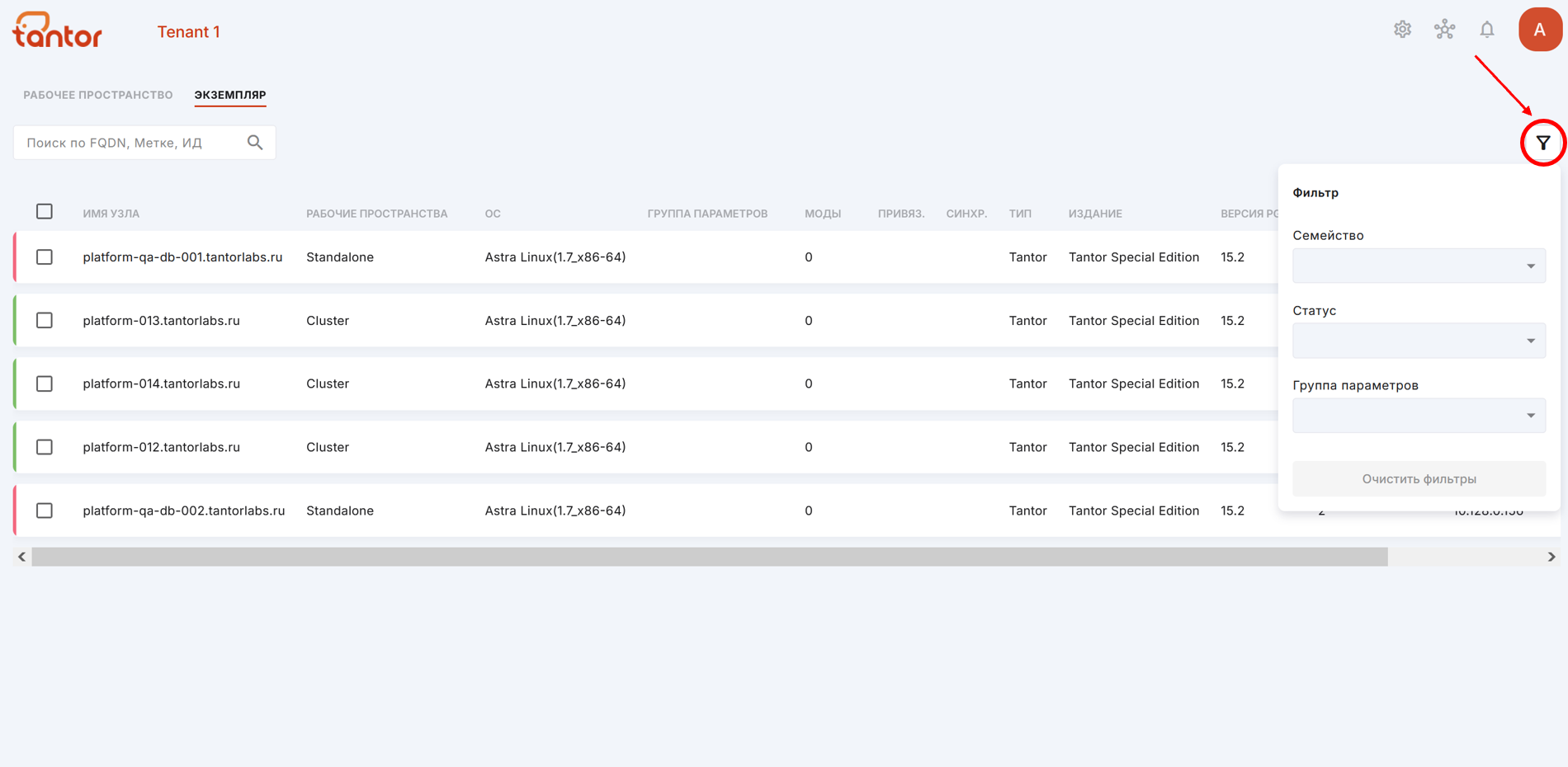Expand the Группа параметров filter dropdown

[x=1419, y=416]
